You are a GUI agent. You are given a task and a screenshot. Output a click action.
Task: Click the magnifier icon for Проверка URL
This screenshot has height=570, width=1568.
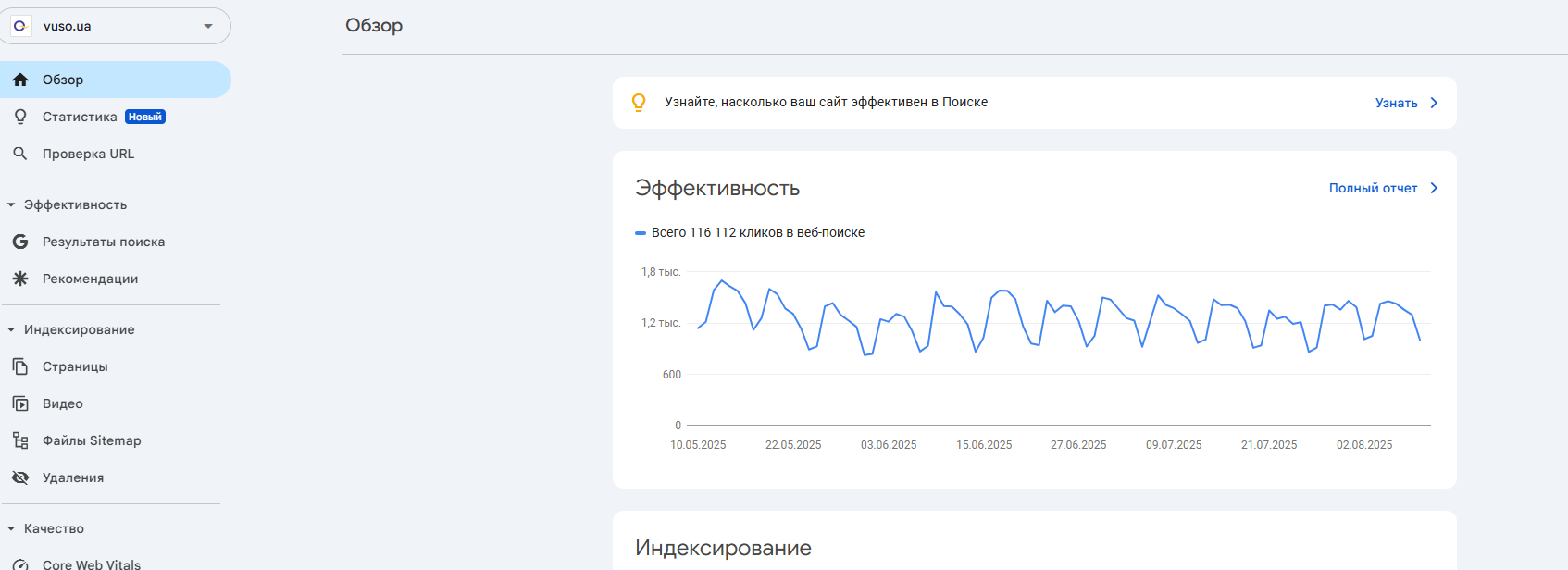(x=20, y=154)
